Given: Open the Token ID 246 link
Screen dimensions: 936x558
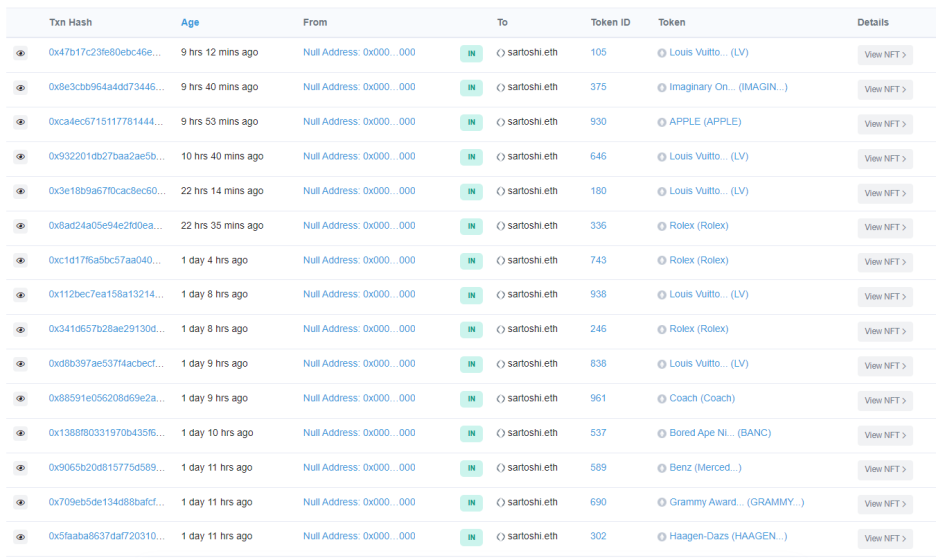Looking at the screenshot, I should (598, 328).
